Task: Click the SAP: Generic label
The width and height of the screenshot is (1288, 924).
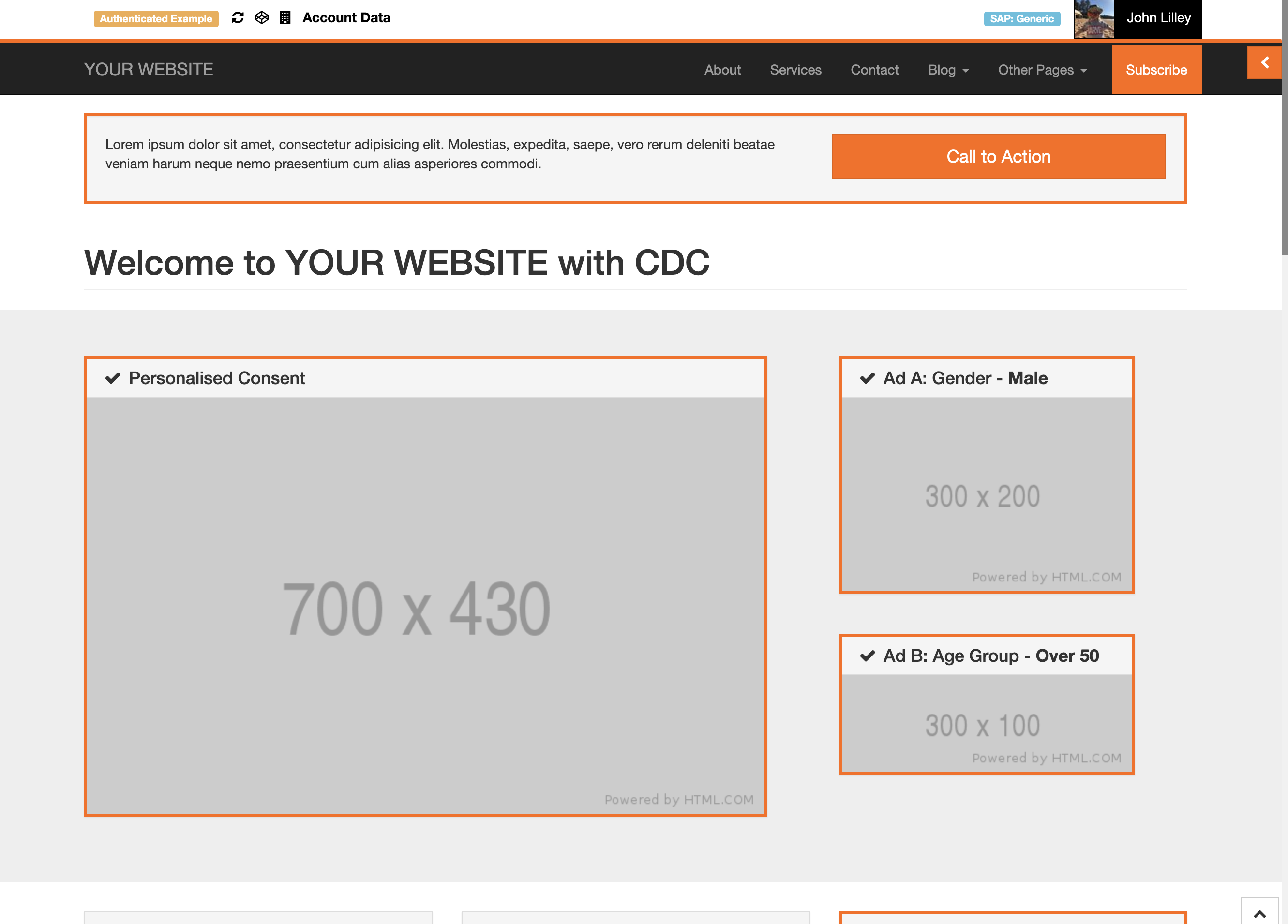Action: click(1021, 19)
